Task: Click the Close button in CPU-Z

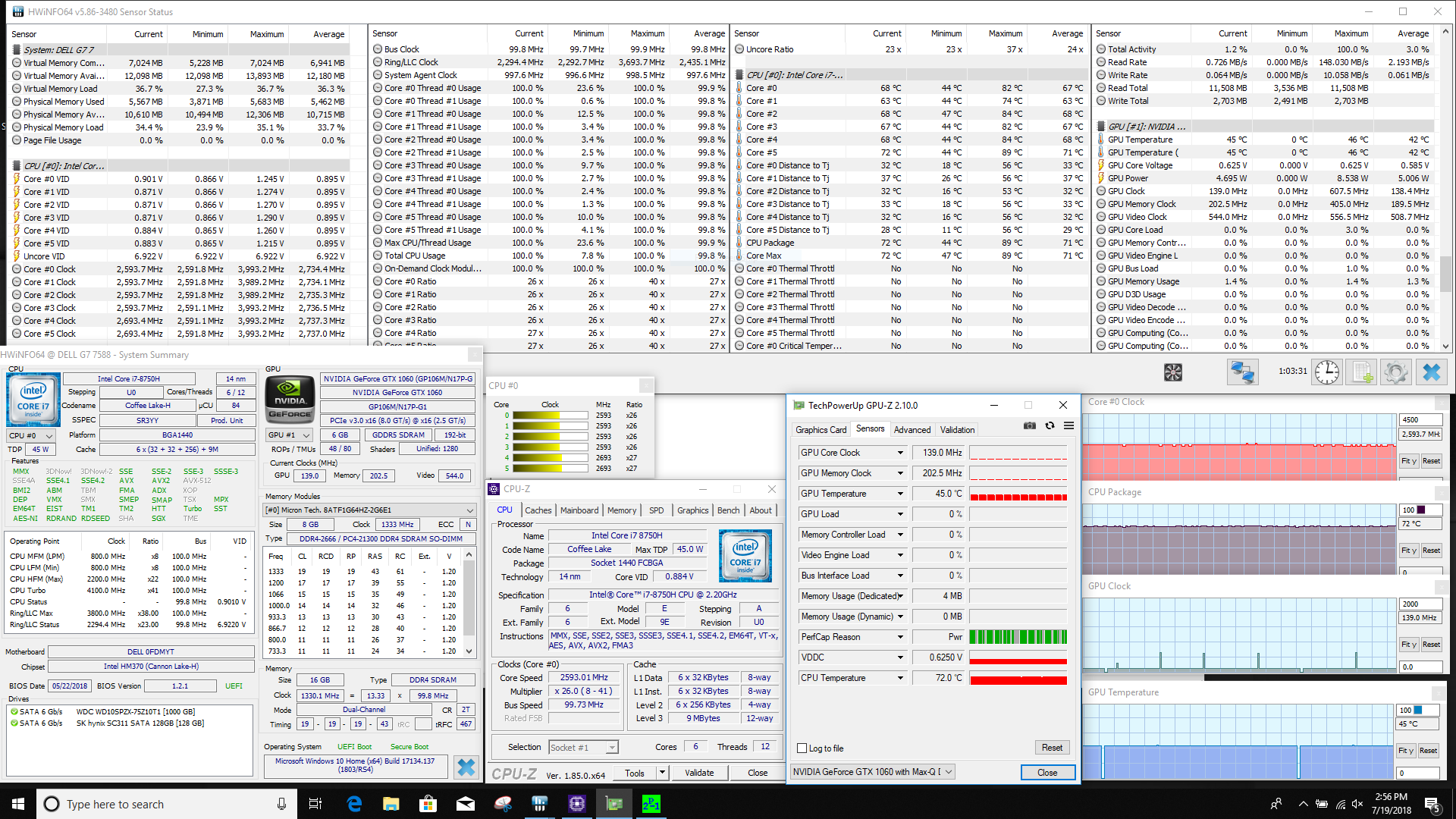Action: [x=758, y=773]
